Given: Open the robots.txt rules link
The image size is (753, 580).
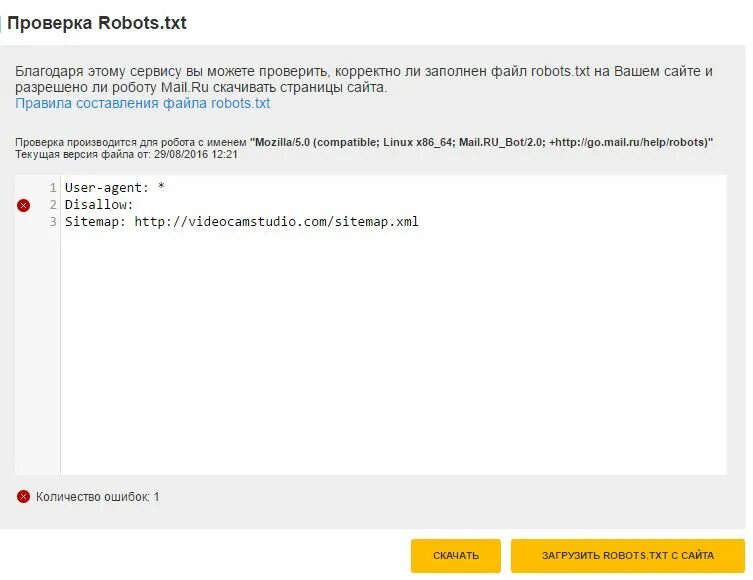Looking at the screenshot, I should 143,103.
